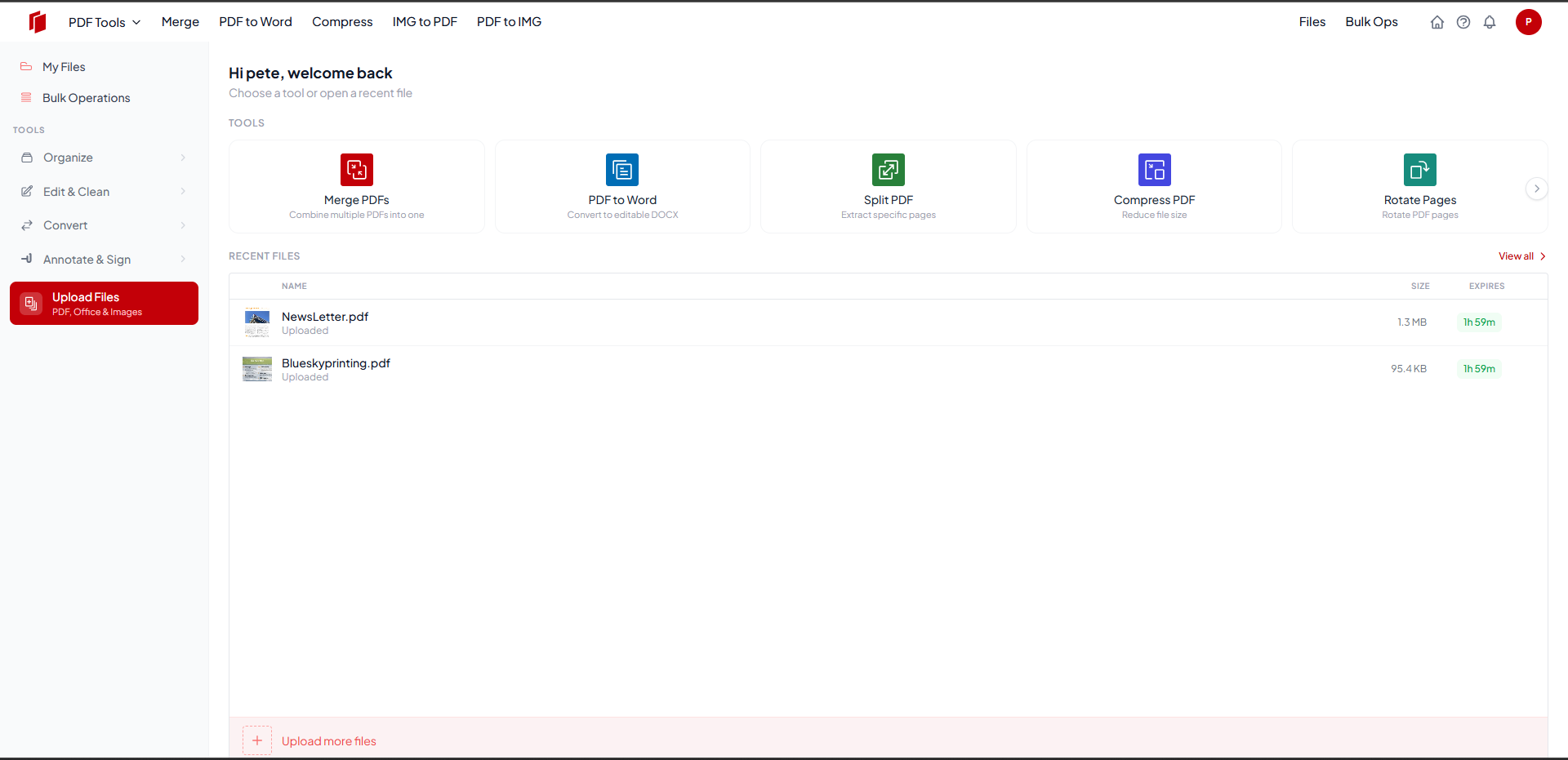Click the Bulk Operations stack icon
The width and height of the screenshot is (1568, 760).
[26, 97]
